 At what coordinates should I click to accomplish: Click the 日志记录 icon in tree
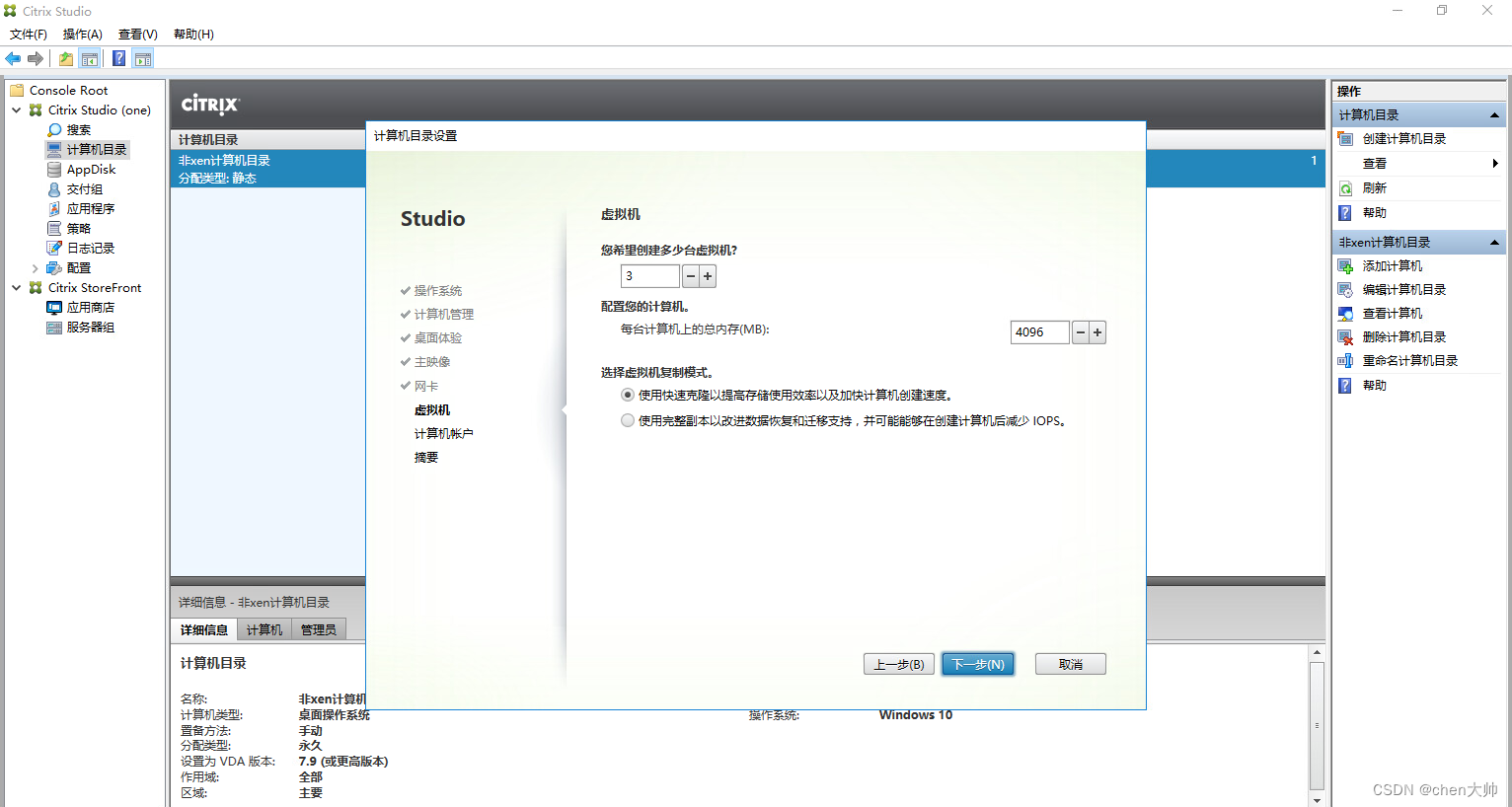tap(54, 249)
